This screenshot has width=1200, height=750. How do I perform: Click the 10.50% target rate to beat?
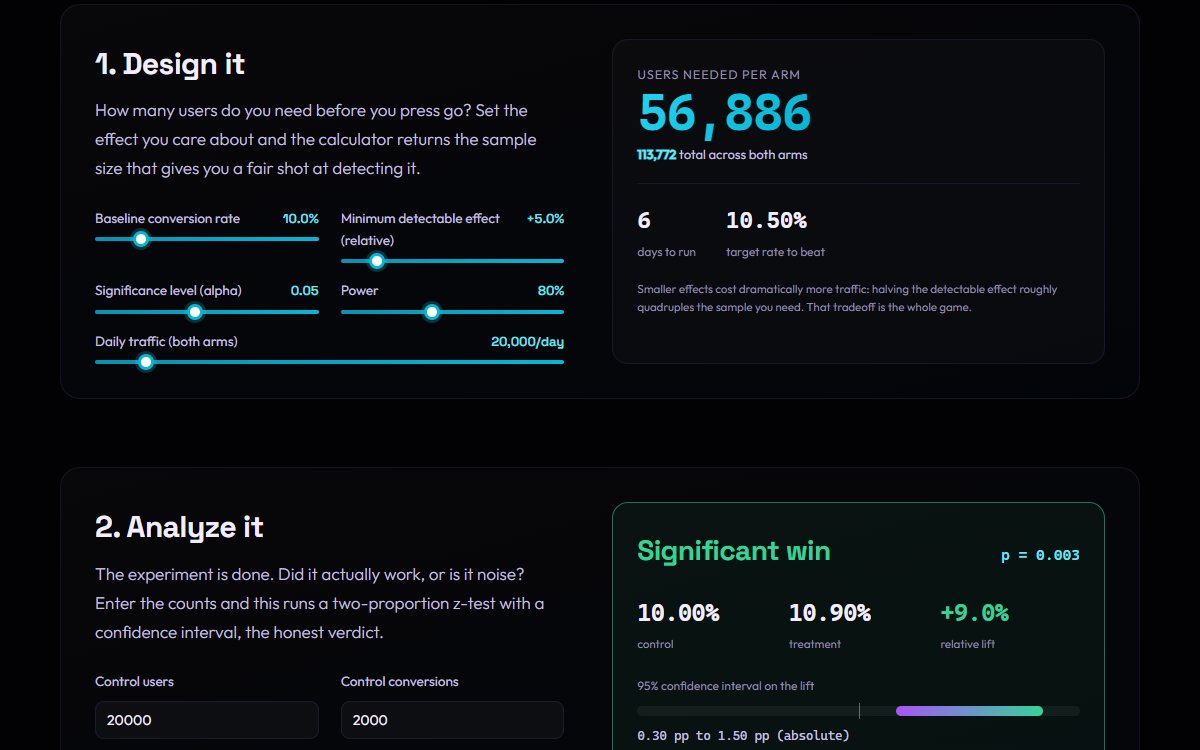click(767, 220)
